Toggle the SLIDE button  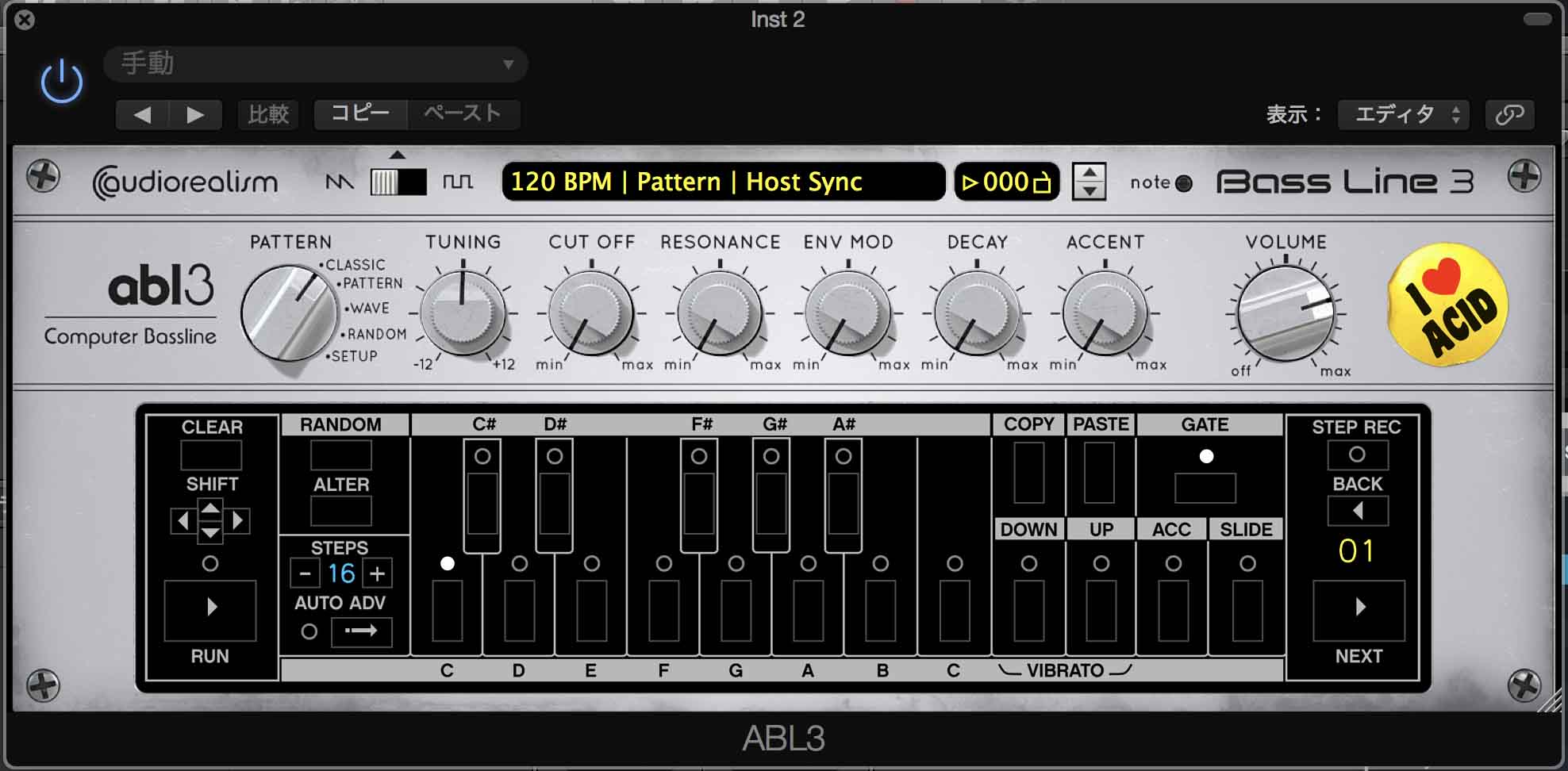pyautogui.click(x=1247, y=610)
